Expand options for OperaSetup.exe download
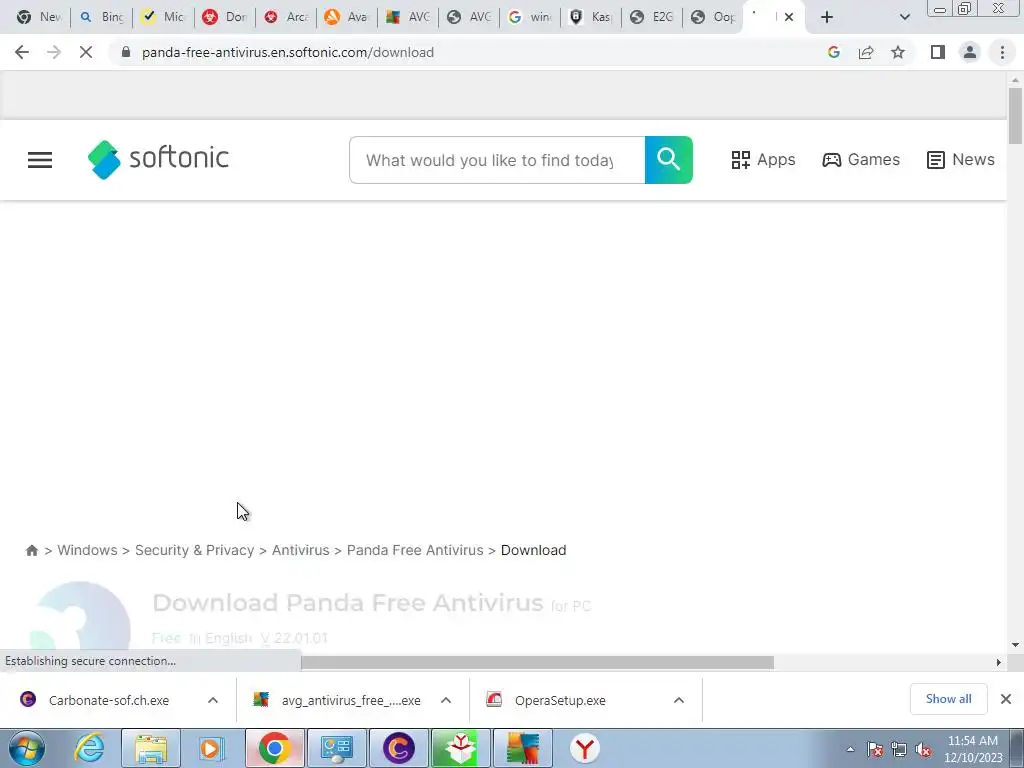Image resolution: width=1024 pixels, height=768 pixels. point(679,700)
